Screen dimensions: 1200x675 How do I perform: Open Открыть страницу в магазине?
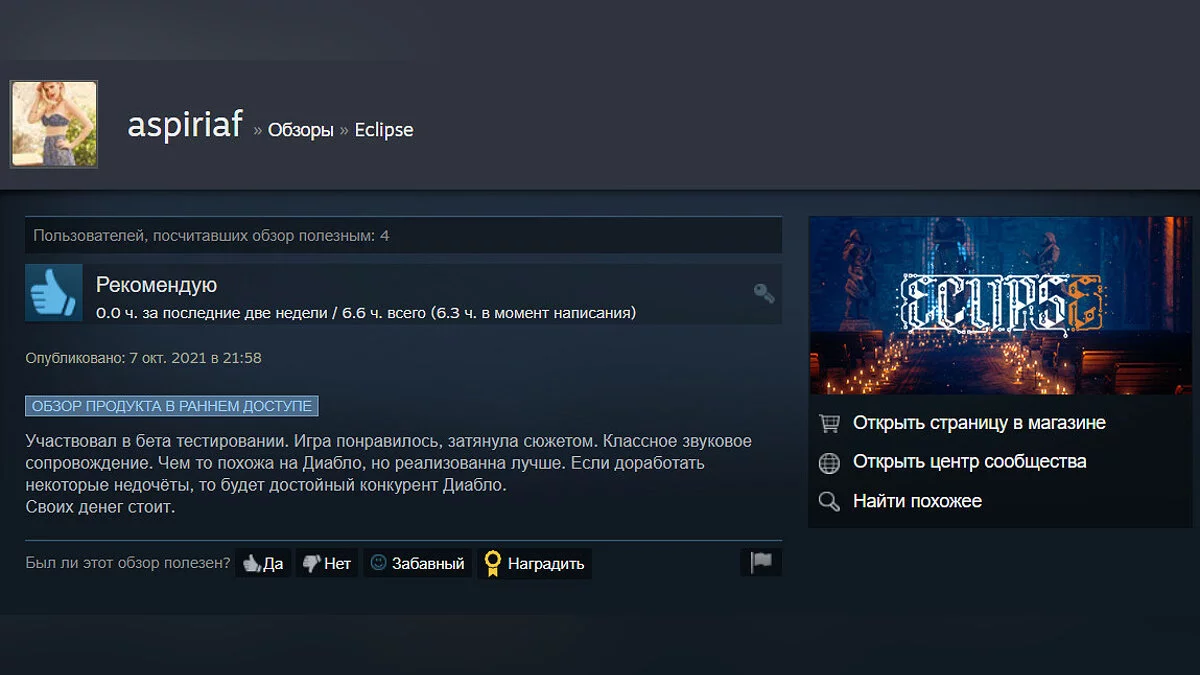(979, 423)
